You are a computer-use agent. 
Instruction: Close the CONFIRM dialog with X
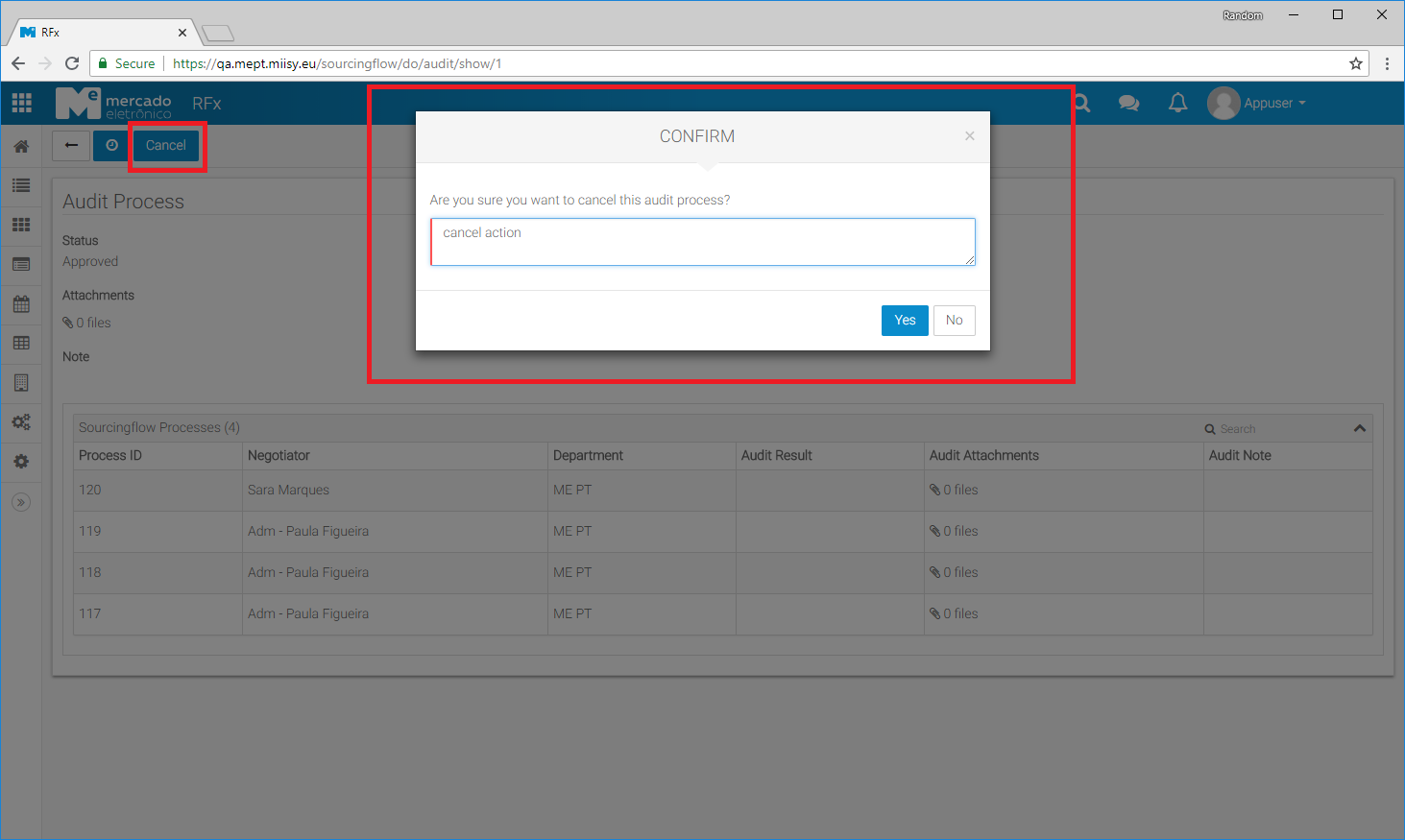[x=970, y=136]
